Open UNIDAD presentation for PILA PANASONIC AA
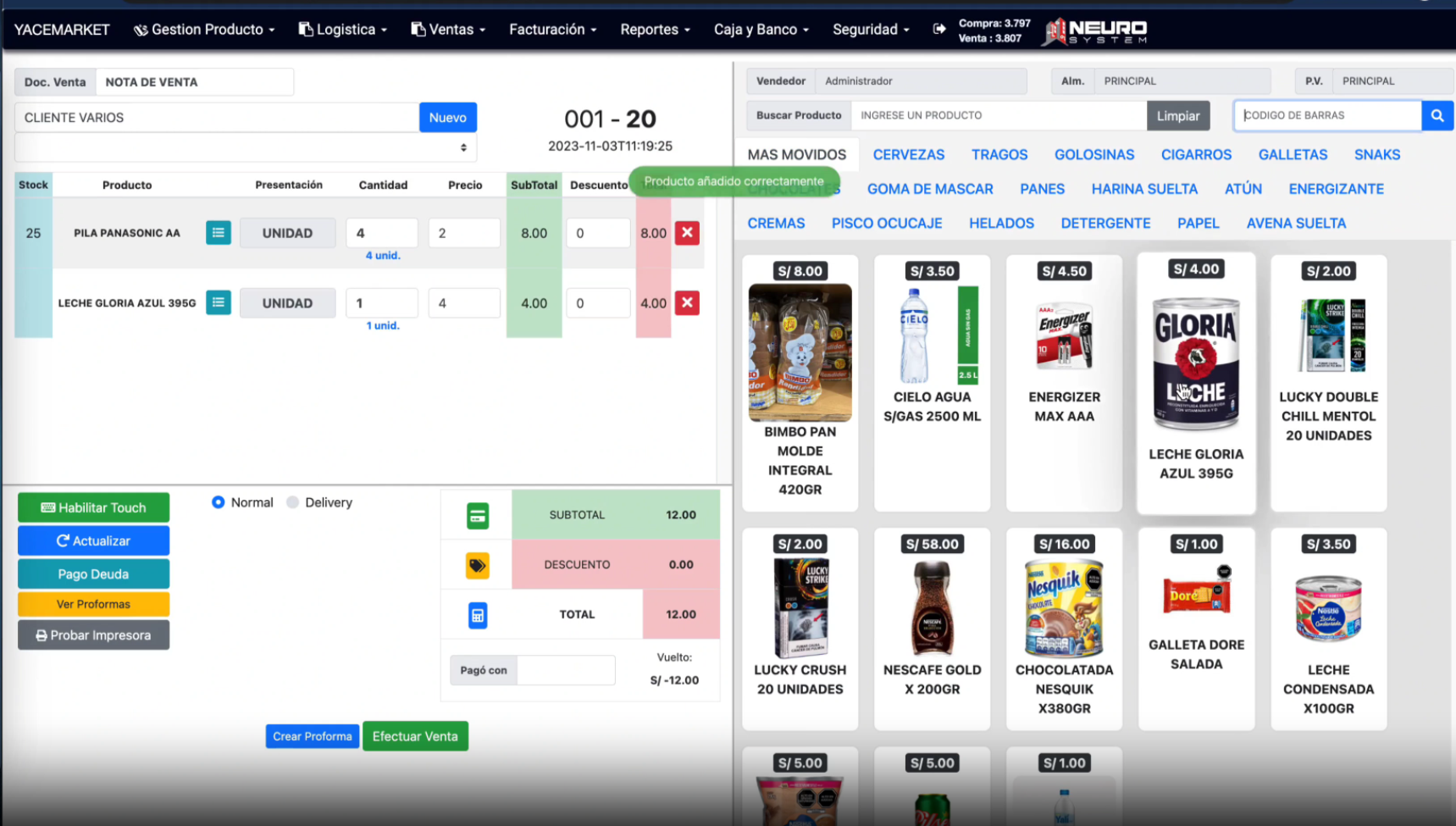Image resolution: width=1456 pixels, height=826 pixels. (x=287, y=233)
